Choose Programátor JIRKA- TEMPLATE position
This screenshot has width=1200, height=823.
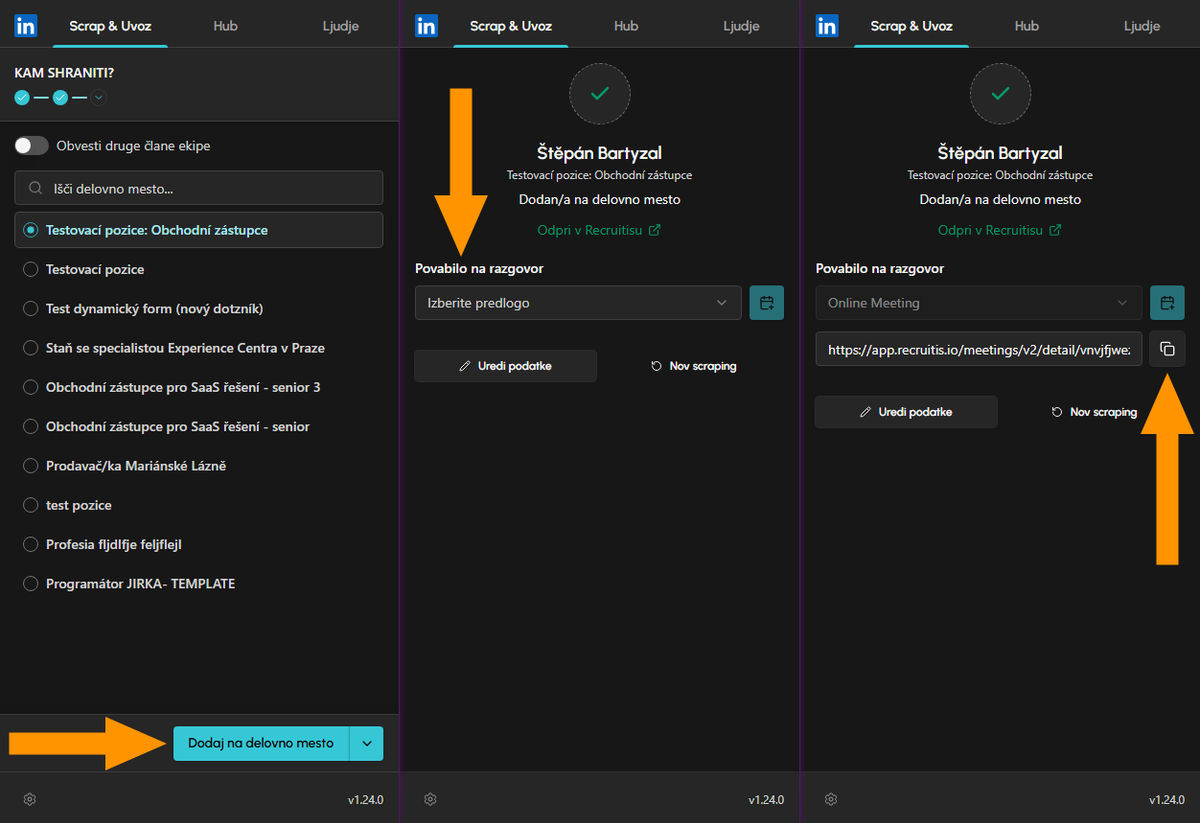click(x=199, y=583)
